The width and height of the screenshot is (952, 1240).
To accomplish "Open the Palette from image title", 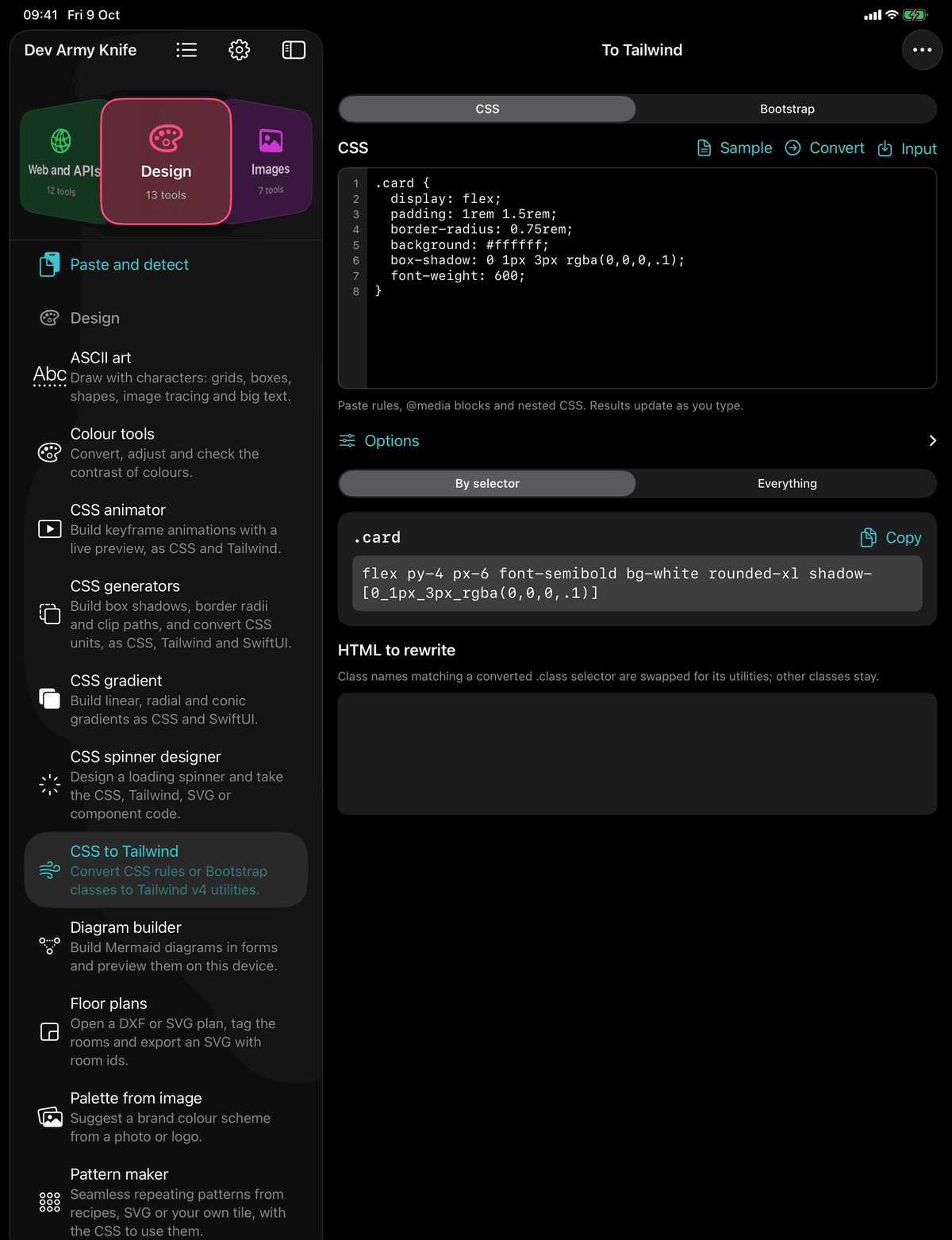I will (x=136, y=1098).
